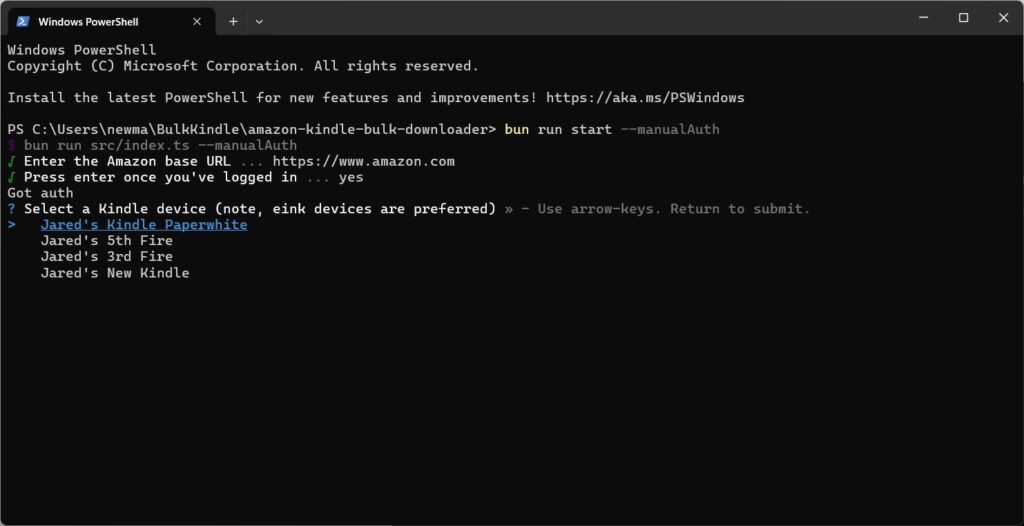Maximize the terminal window

click(x=963, y=18)
